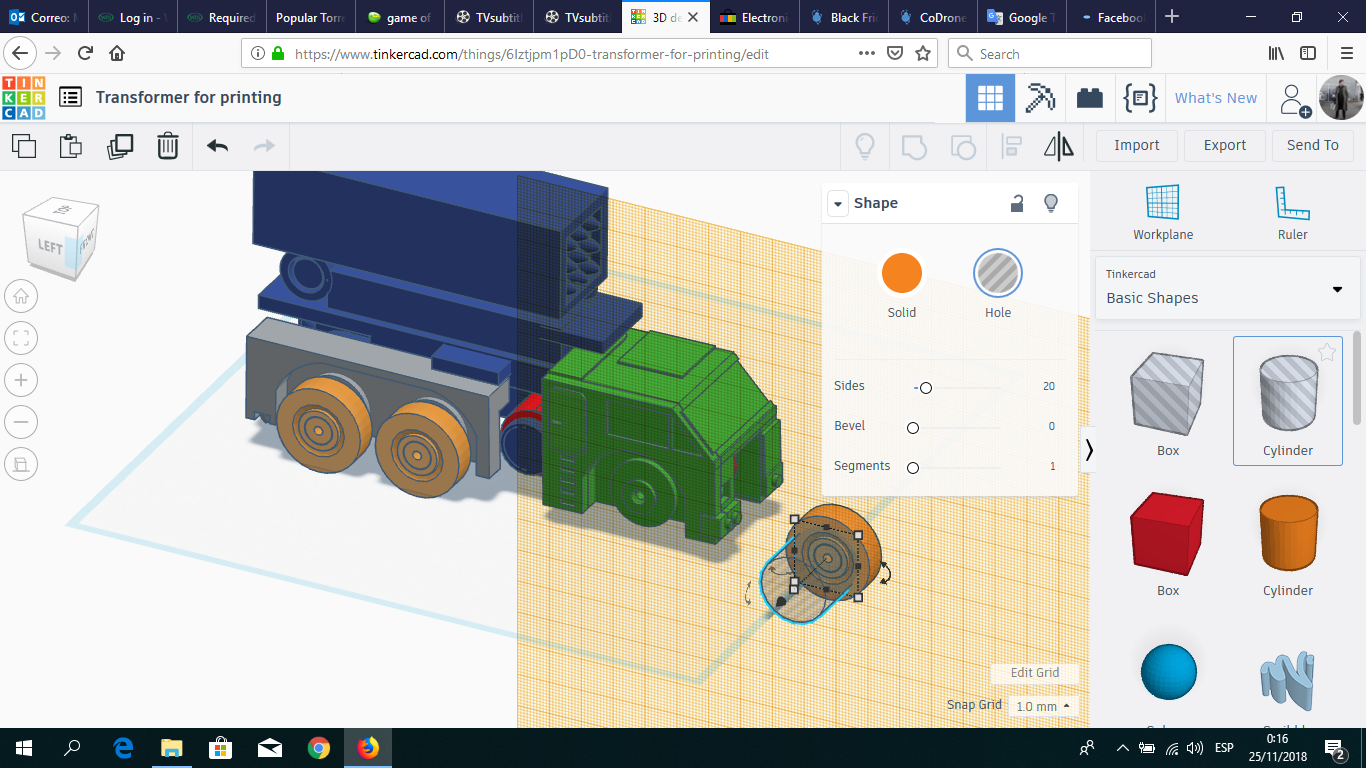Image resolution: width=1366 pixels, height=768 pixels.
Task: Click the Solid orange color swatch
Action: tap(901, 274)
